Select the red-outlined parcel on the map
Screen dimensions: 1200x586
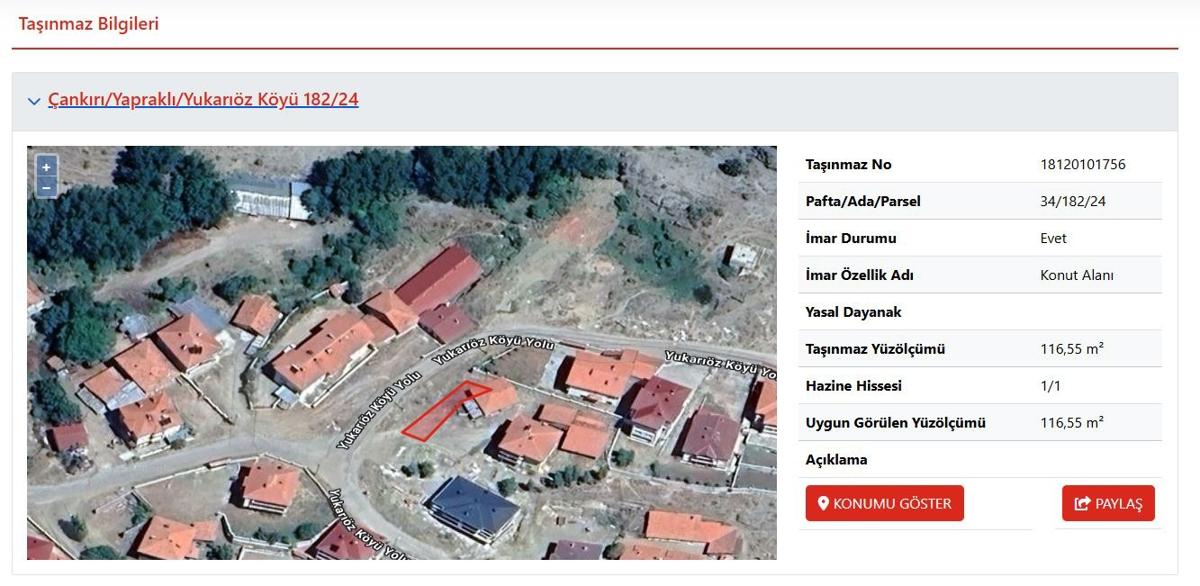tap(443, 412)
